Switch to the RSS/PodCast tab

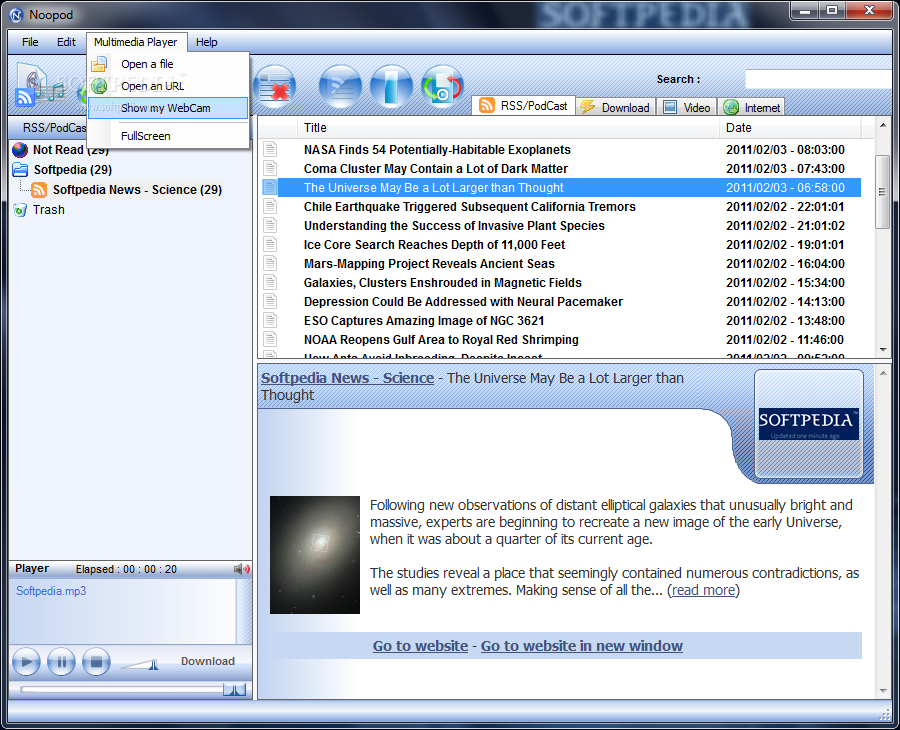click(523, 106)
